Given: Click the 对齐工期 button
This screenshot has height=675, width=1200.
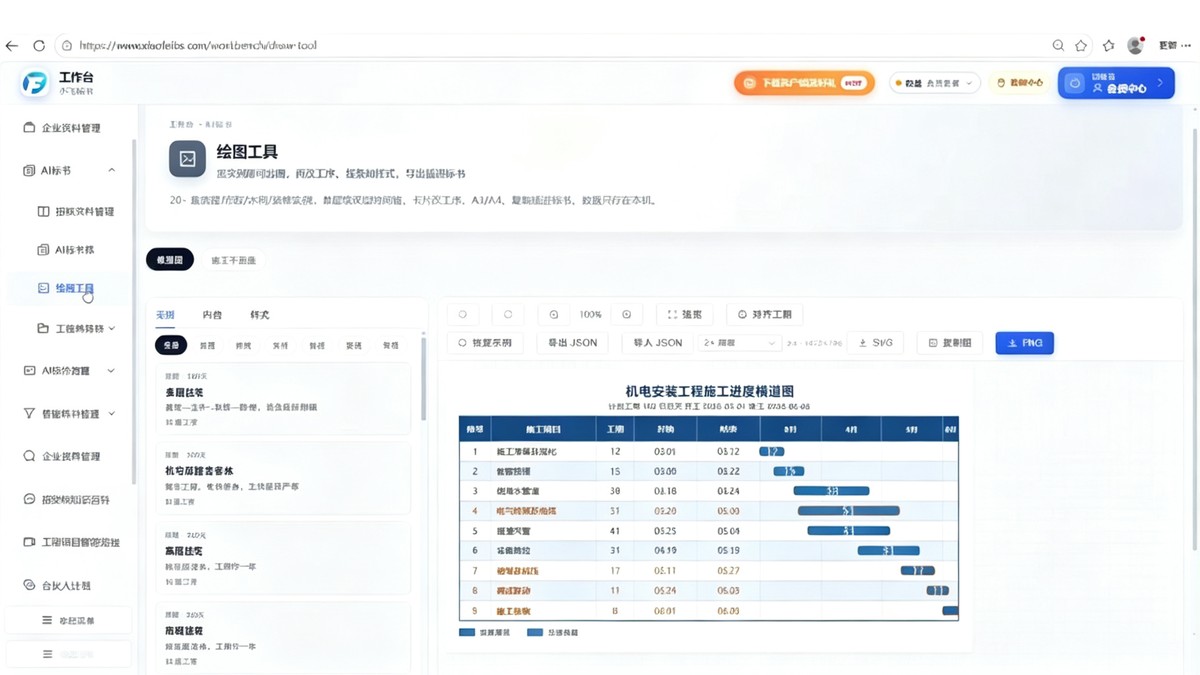Looking at the screenshot, I should point(765,314).
